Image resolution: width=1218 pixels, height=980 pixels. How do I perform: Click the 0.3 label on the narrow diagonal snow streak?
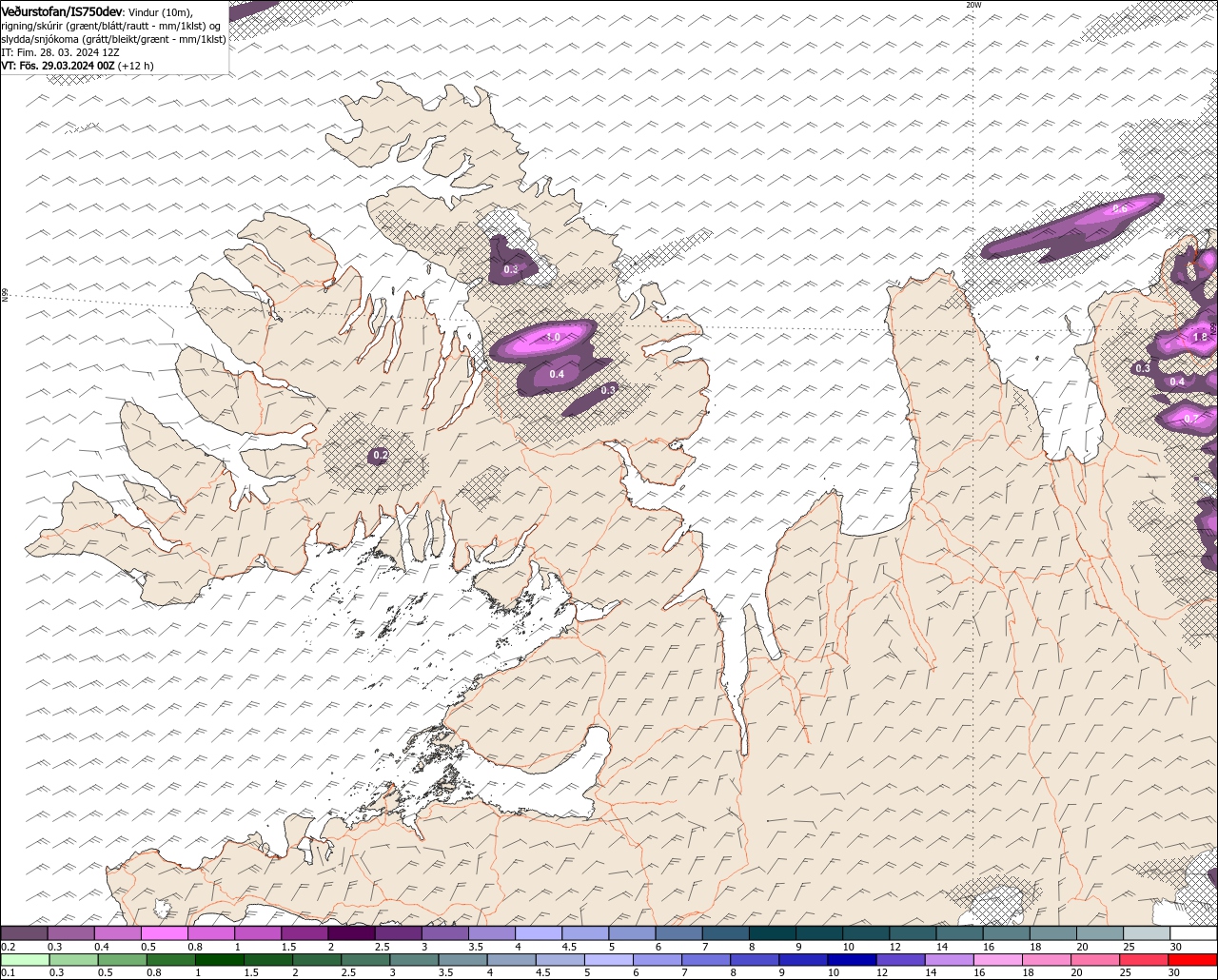pos(609,389)
